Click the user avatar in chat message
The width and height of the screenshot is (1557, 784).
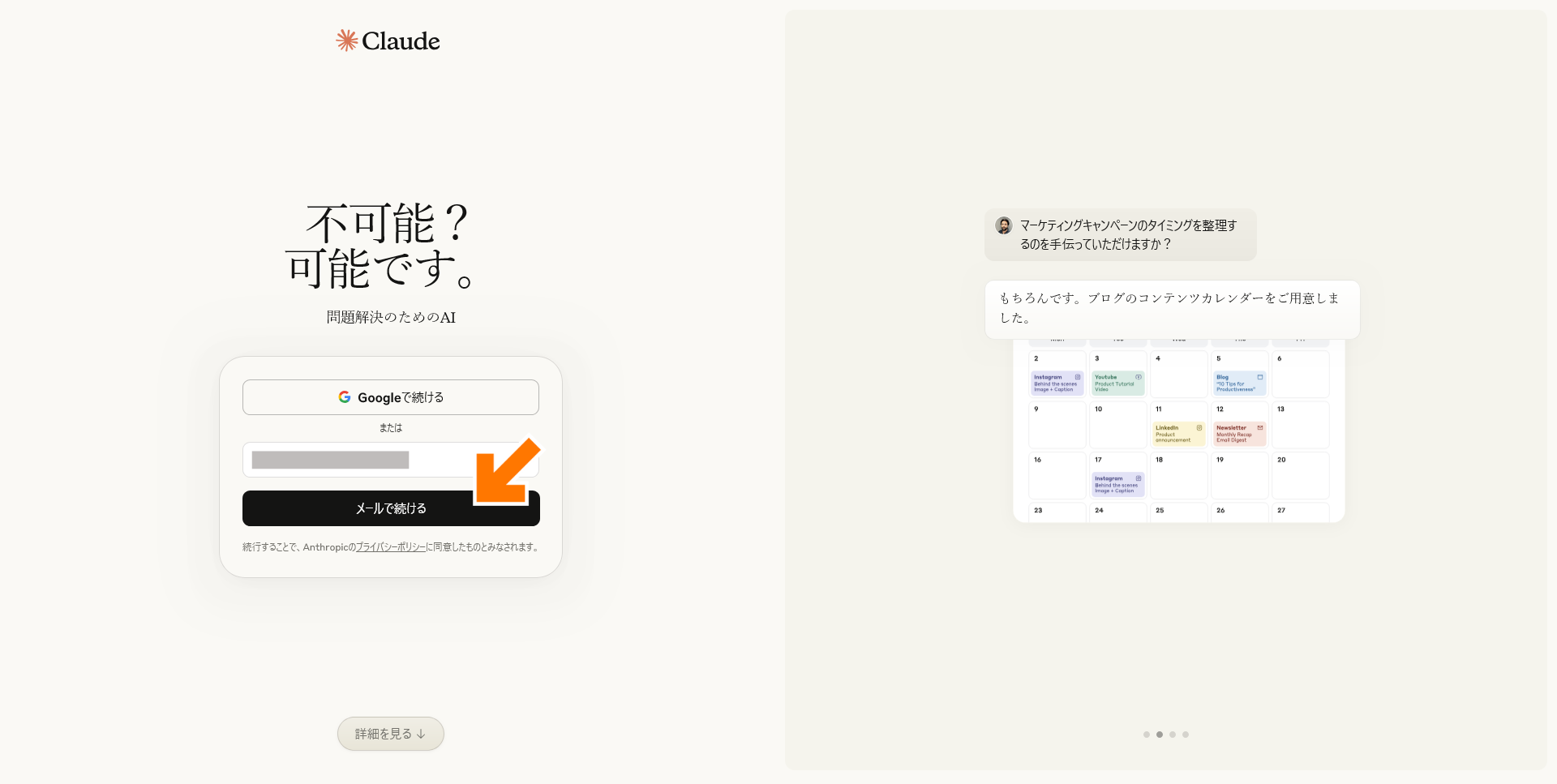pyautogui.click(x=1004, y=225)
